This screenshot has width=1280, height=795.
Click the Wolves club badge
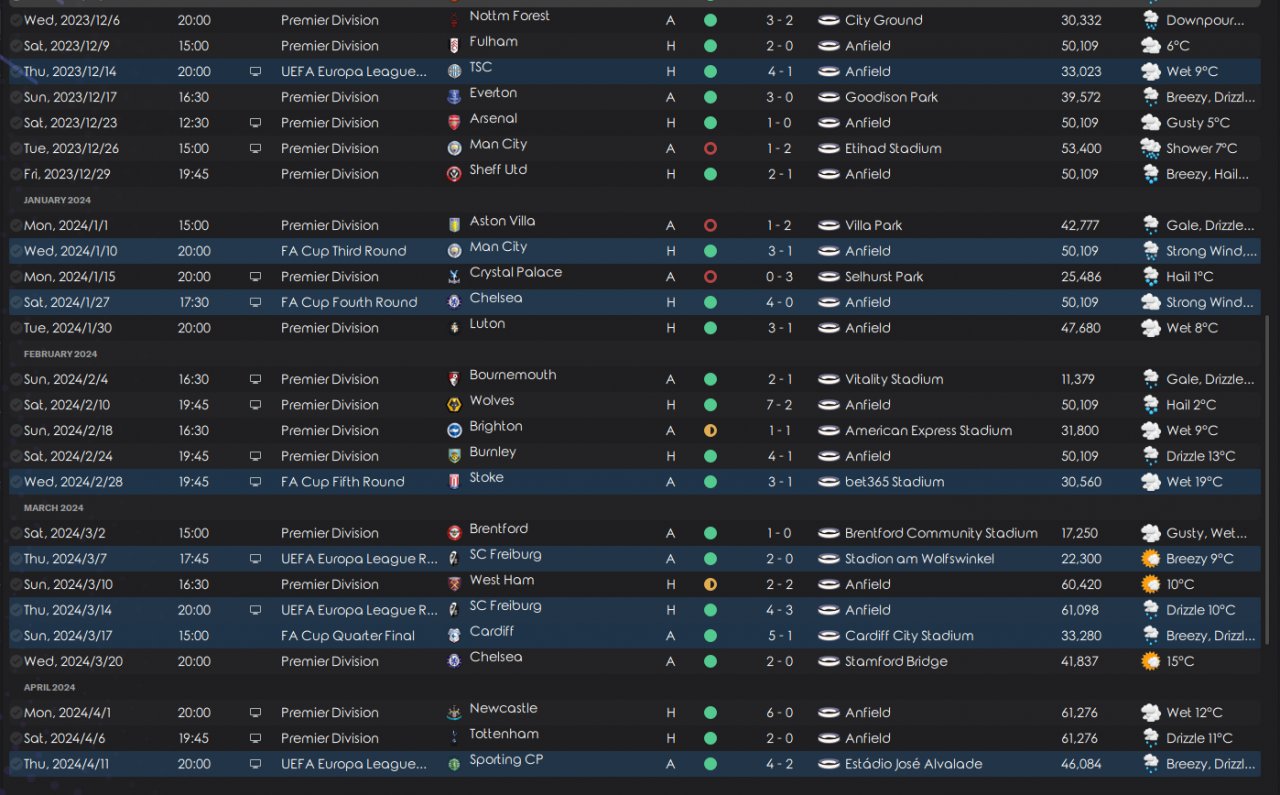click(455, 405)
